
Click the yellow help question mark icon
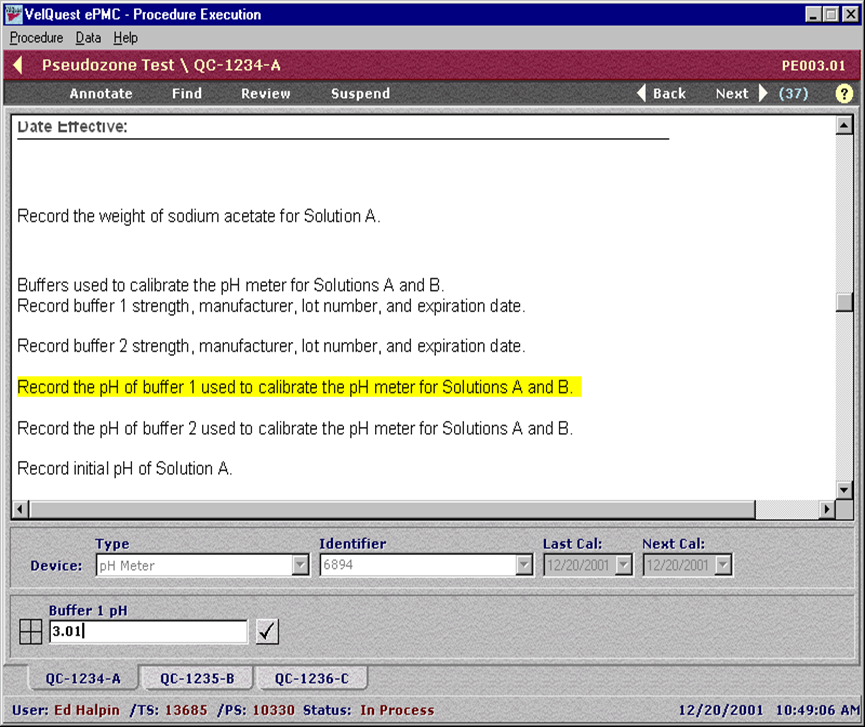[x=844, y=93]
